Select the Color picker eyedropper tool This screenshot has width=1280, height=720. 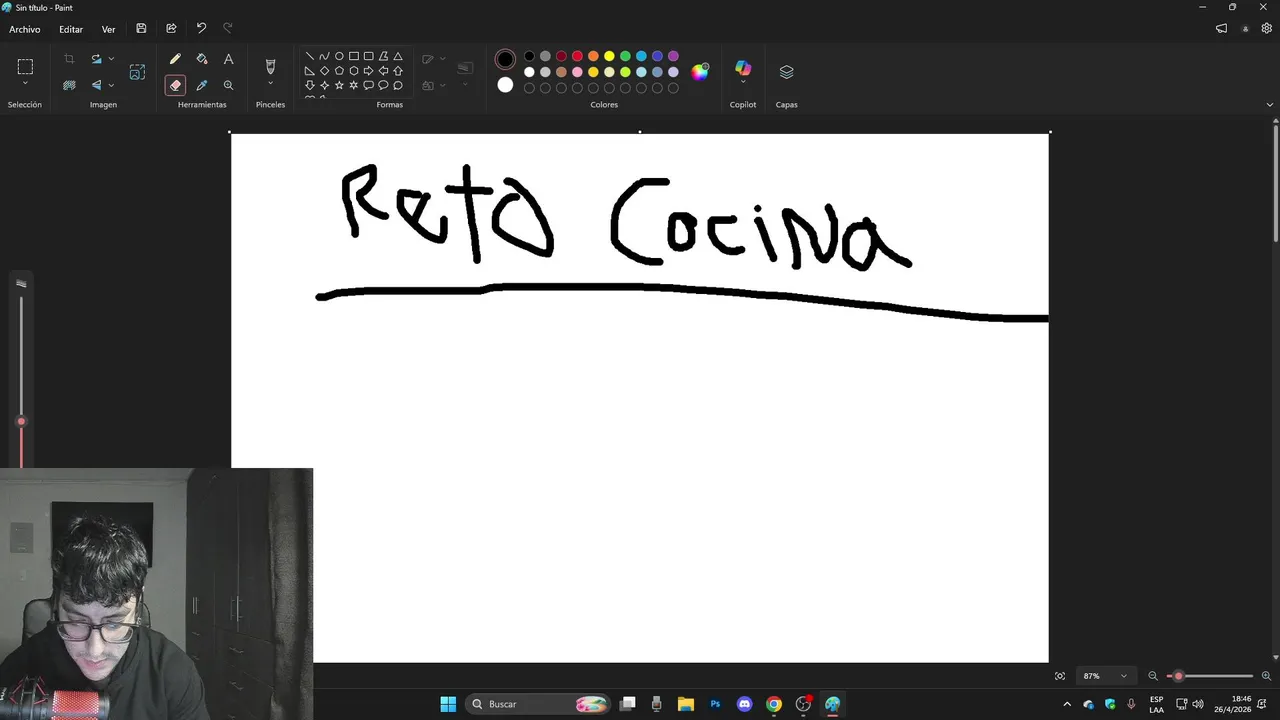click(202, 85)
